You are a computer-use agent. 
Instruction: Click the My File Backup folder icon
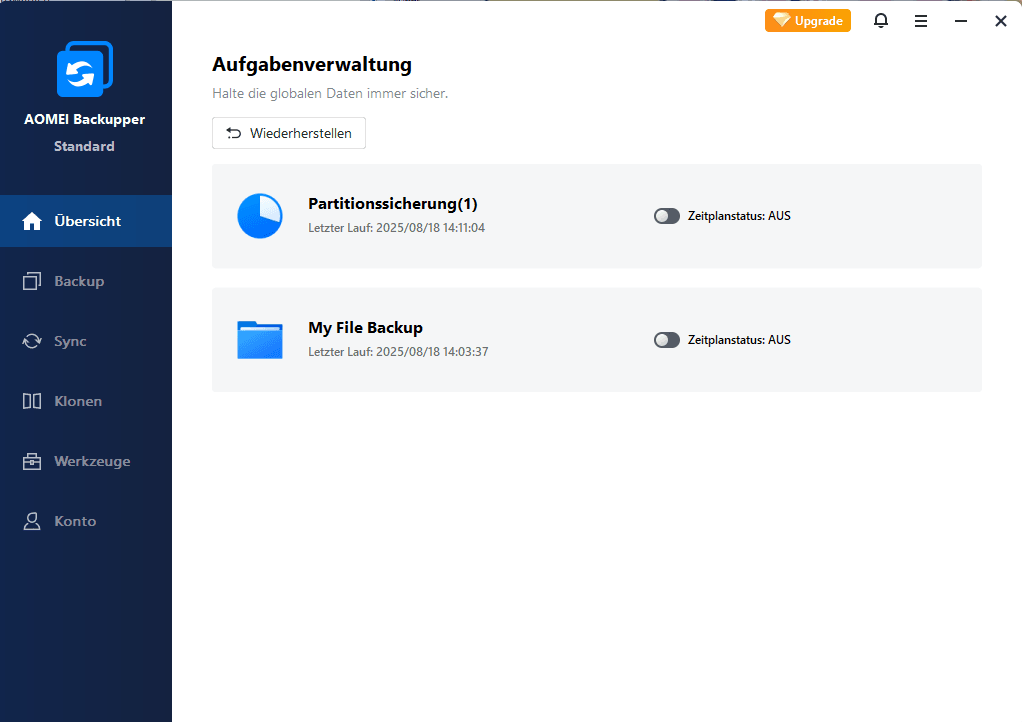pos(259,339)
